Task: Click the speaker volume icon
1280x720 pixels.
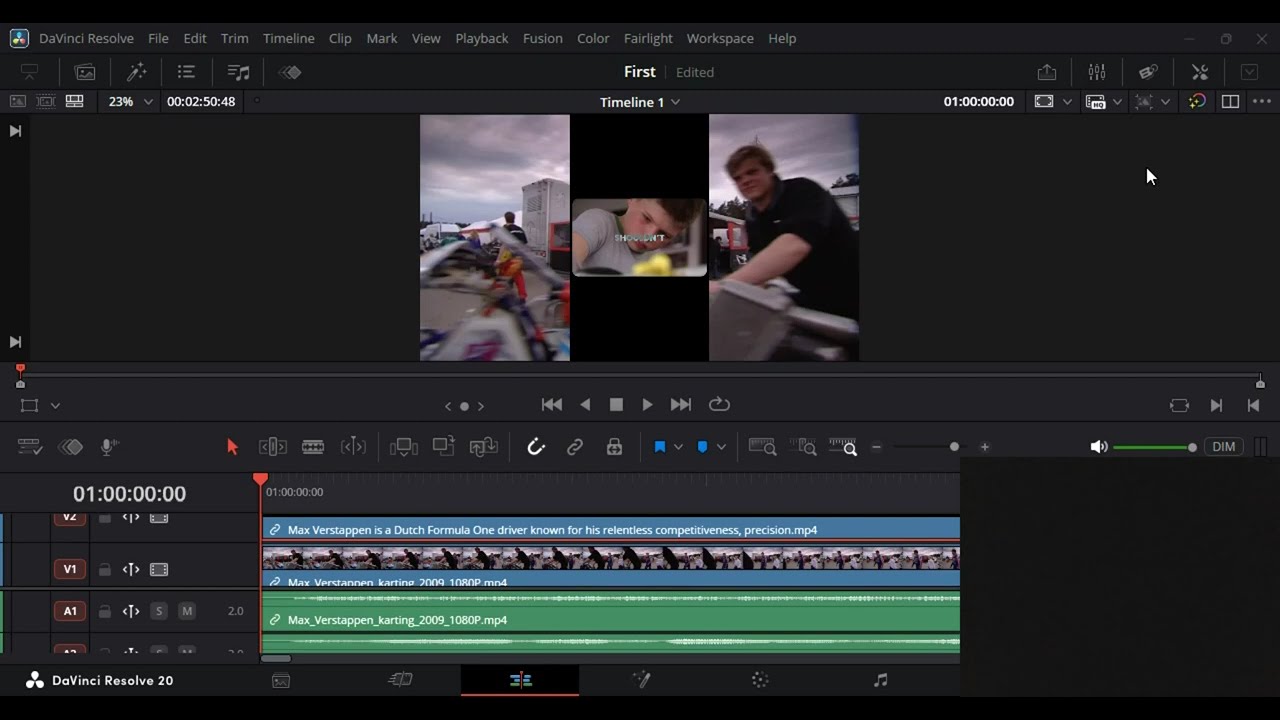Action: pos(1099,447)
